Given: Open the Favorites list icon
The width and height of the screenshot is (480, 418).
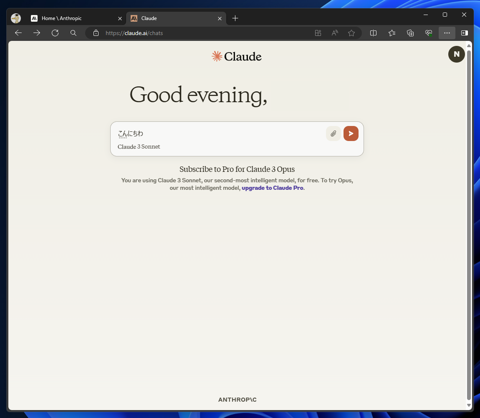Looking at the screenshot, I should (392, 33).
